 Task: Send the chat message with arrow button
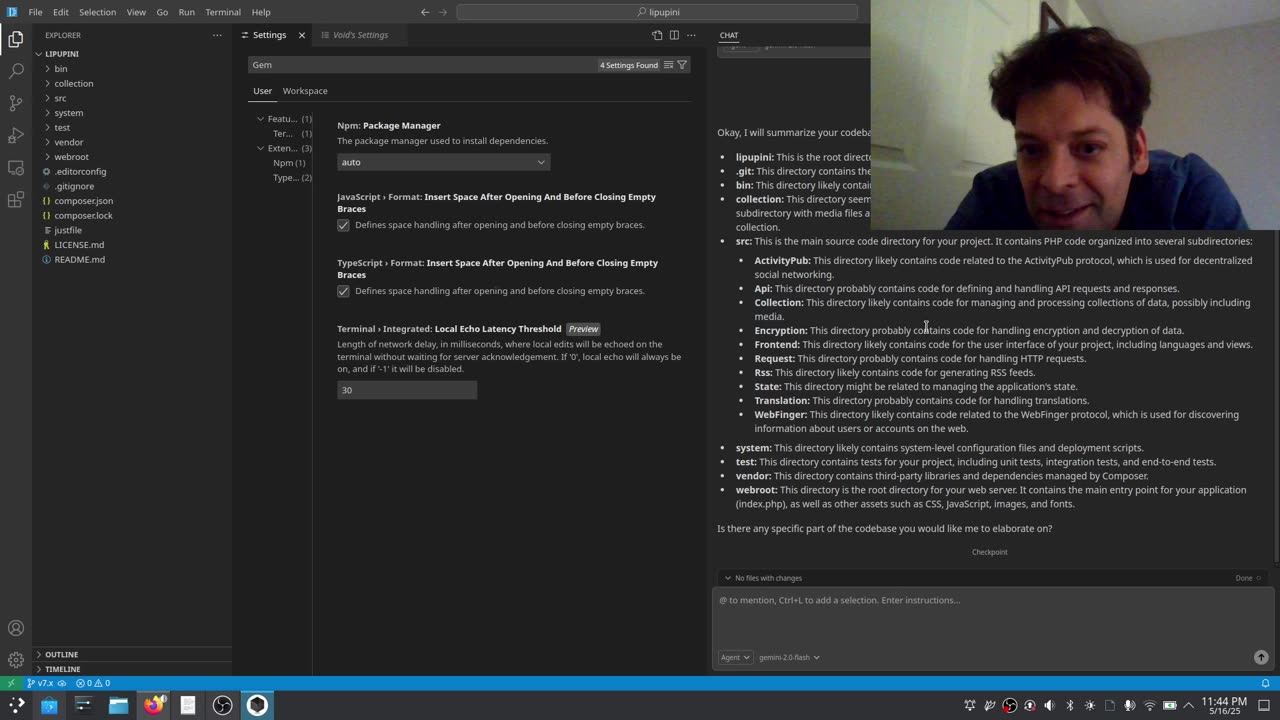tap(1261, 657)
